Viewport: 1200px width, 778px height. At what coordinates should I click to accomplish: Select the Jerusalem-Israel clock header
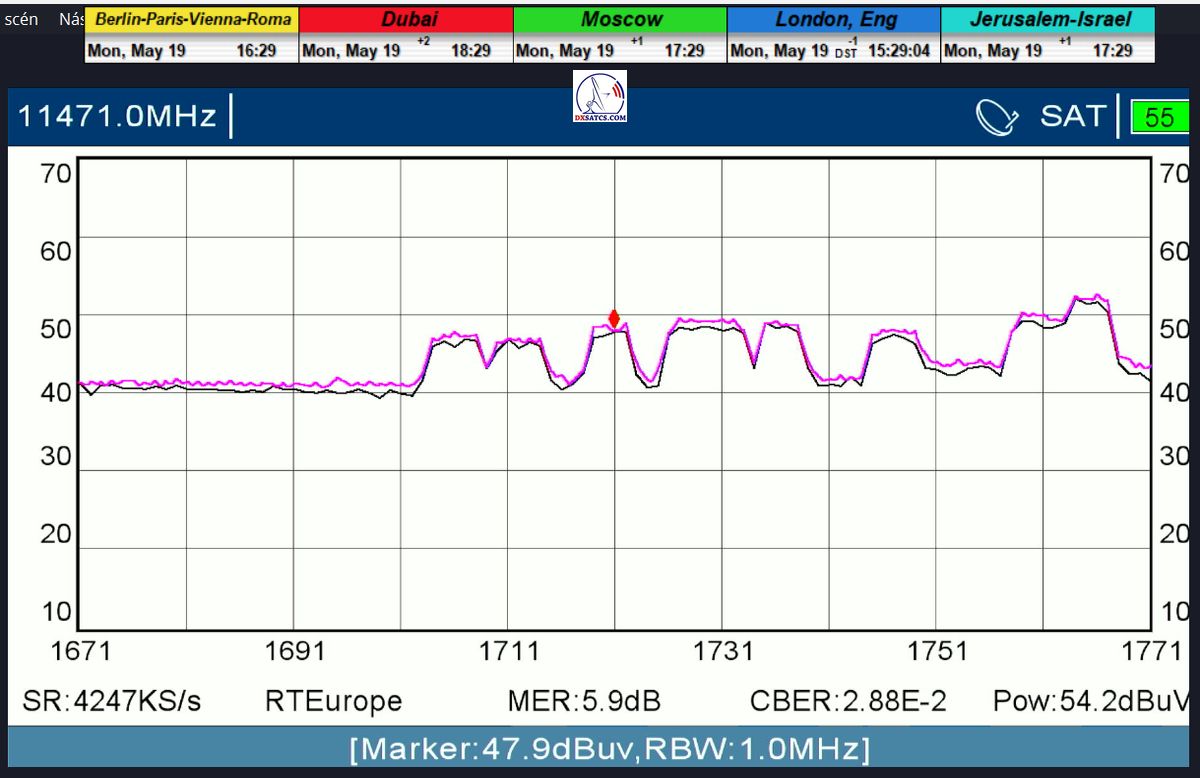[x=1047, y=20]
